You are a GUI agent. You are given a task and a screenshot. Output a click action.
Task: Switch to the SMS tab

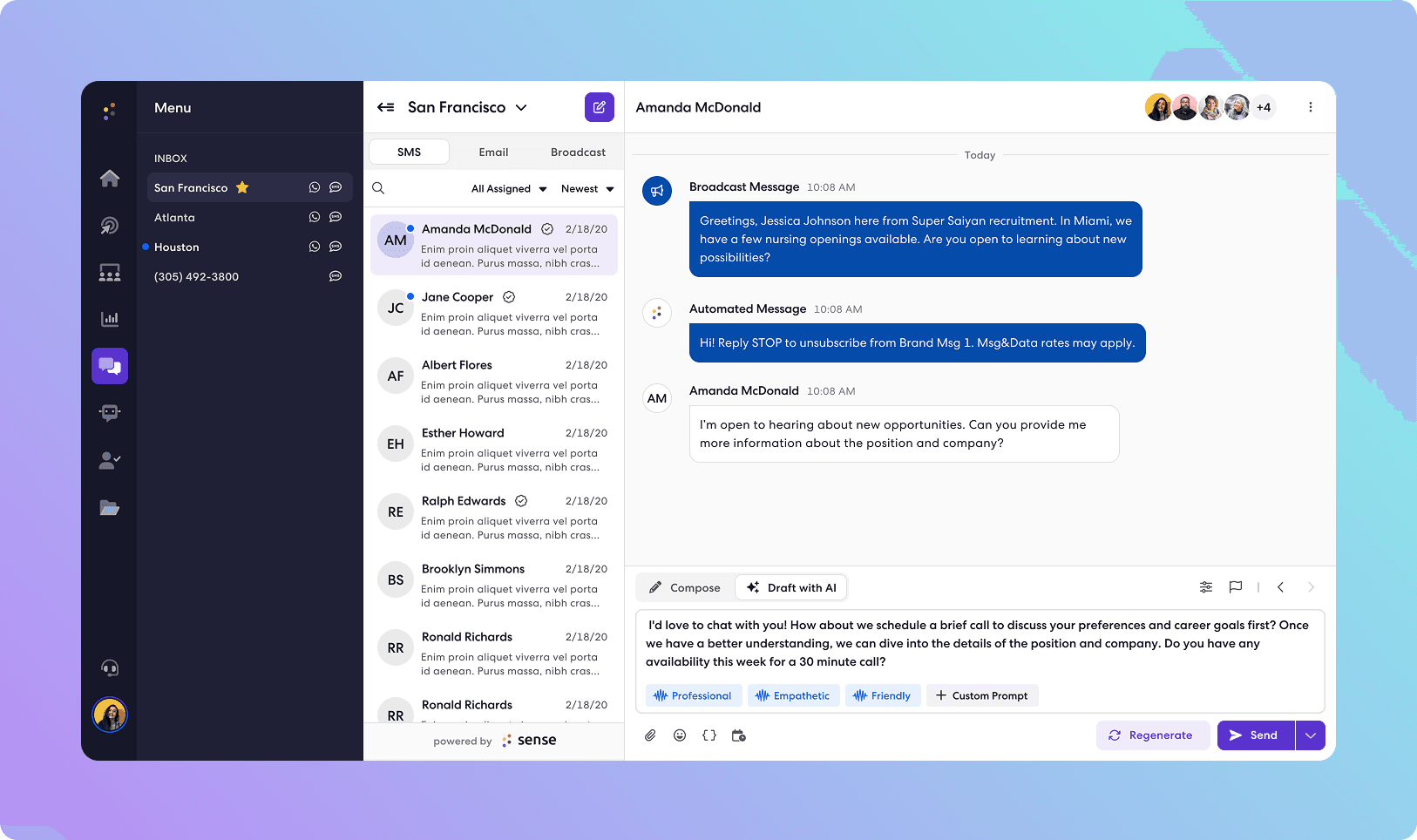pyautogui.click(x=410, y=152)
